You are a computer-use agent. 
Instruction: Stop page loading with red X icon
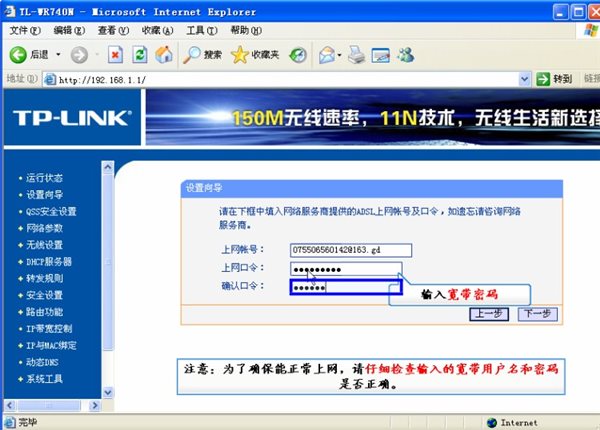point(115,55)
